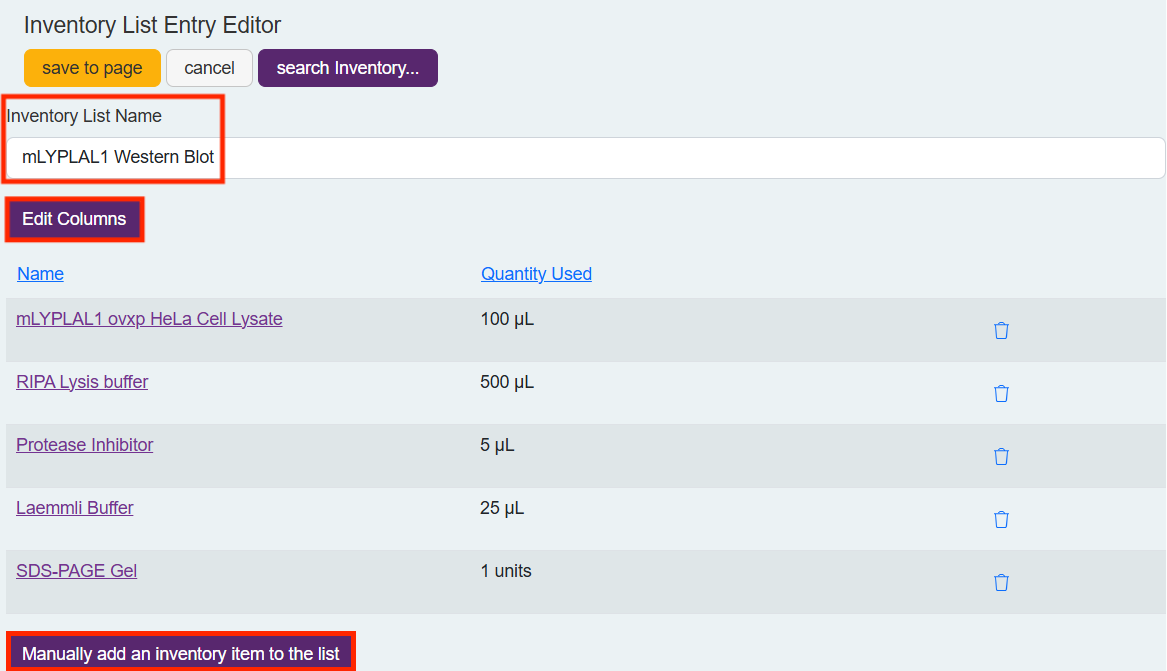The height and width of the screenshot is (671, 1167).
Task: Delete the Laemmli Buffer row
Action: (1001, 519)
